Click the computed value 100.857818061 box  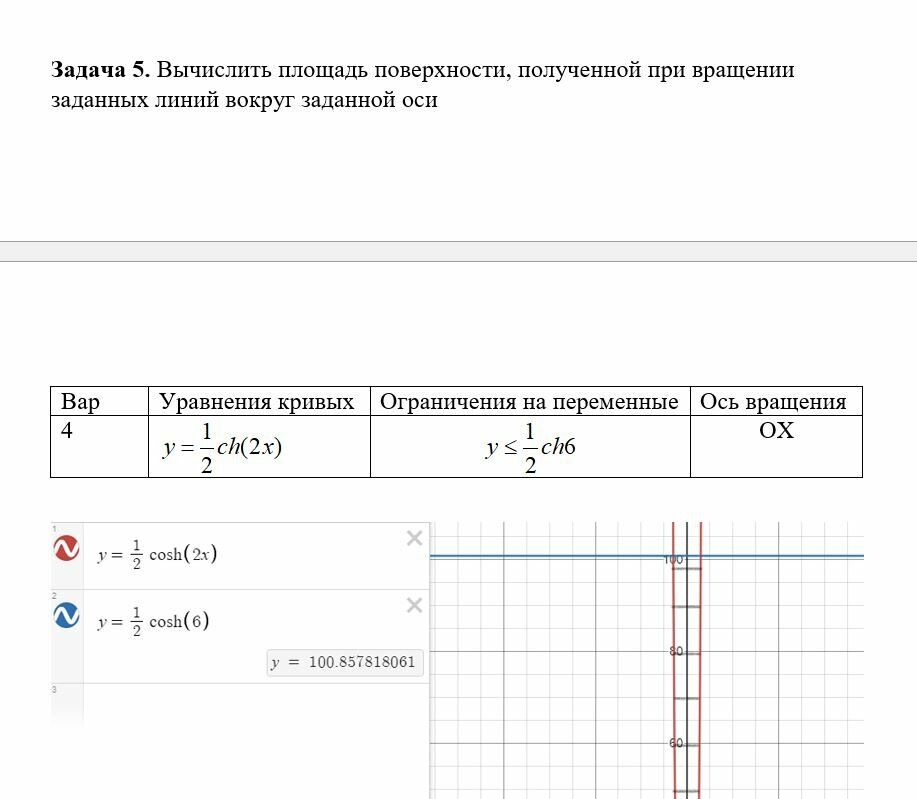coord(344,662)
